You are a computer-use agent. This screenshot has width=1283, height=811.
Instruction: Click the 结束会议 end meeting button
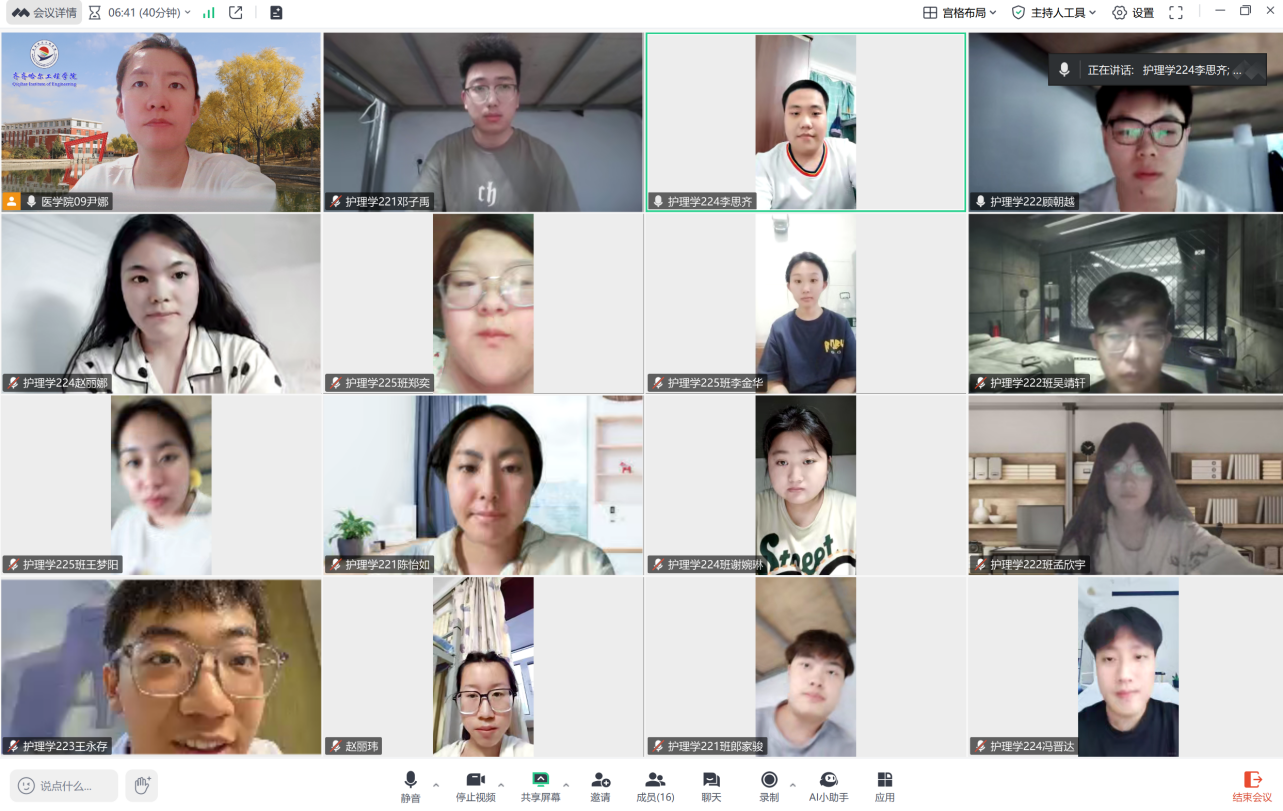pos(1252,785)
